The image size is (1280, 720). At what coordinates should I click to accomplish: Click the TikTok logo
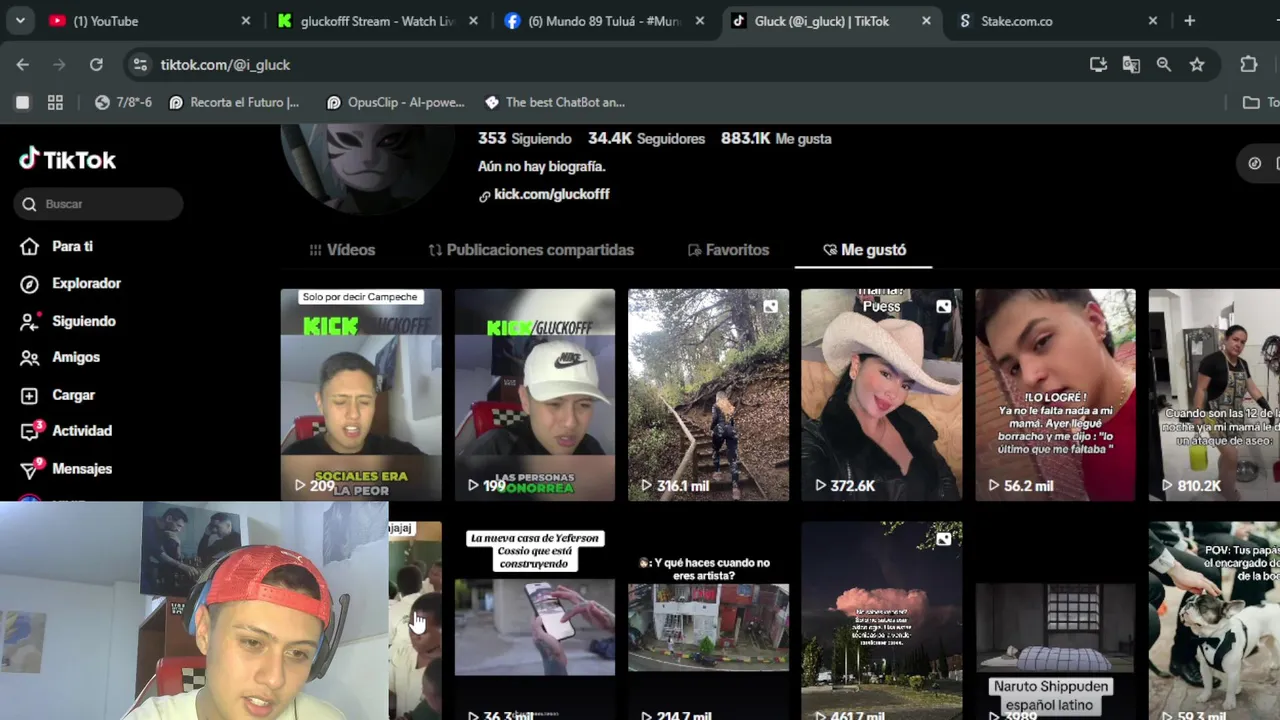click(x=67, y=159)
